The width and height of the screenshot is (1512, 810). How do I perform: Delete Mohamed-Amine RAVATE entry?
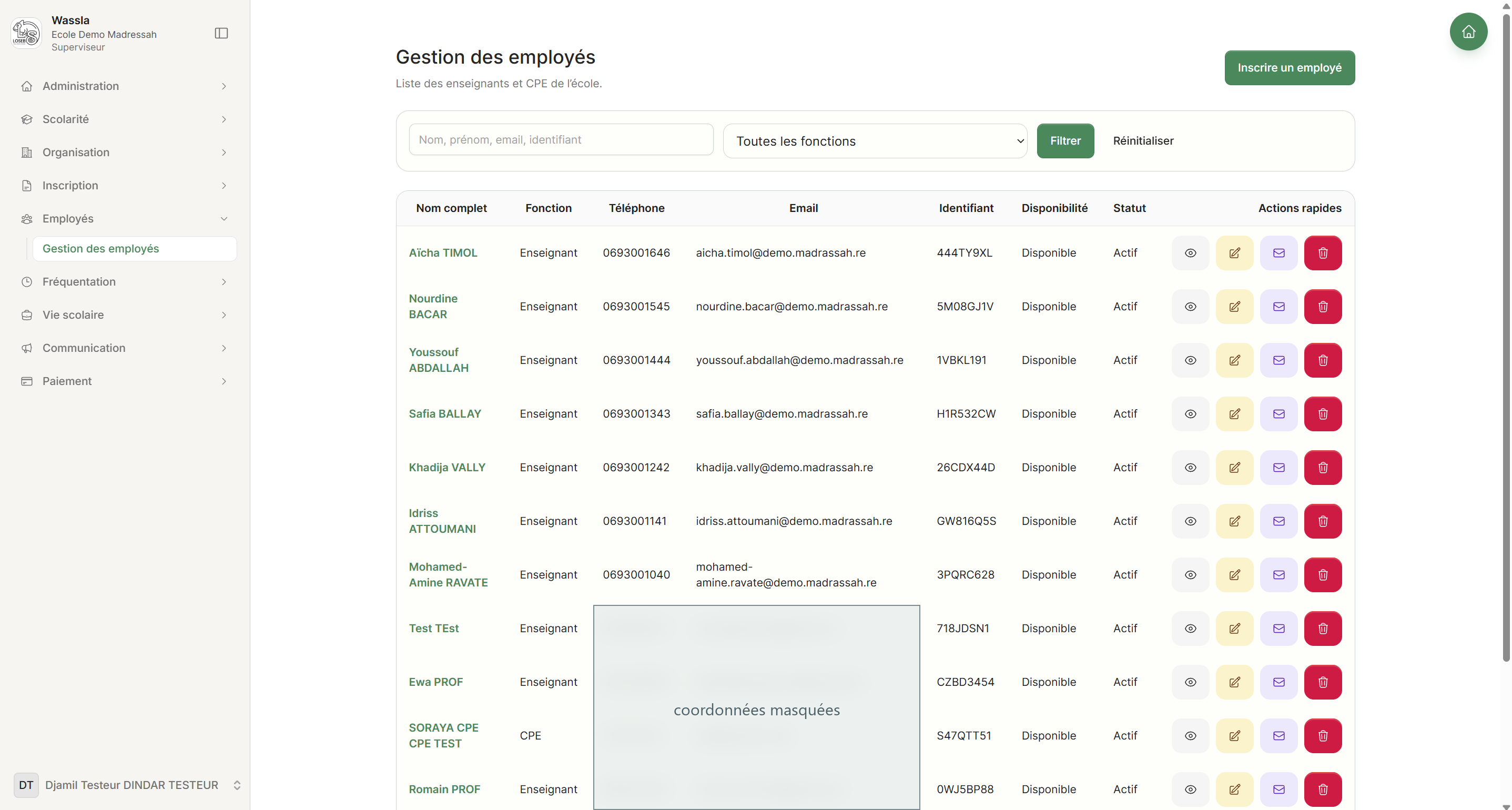(1323, 575)
